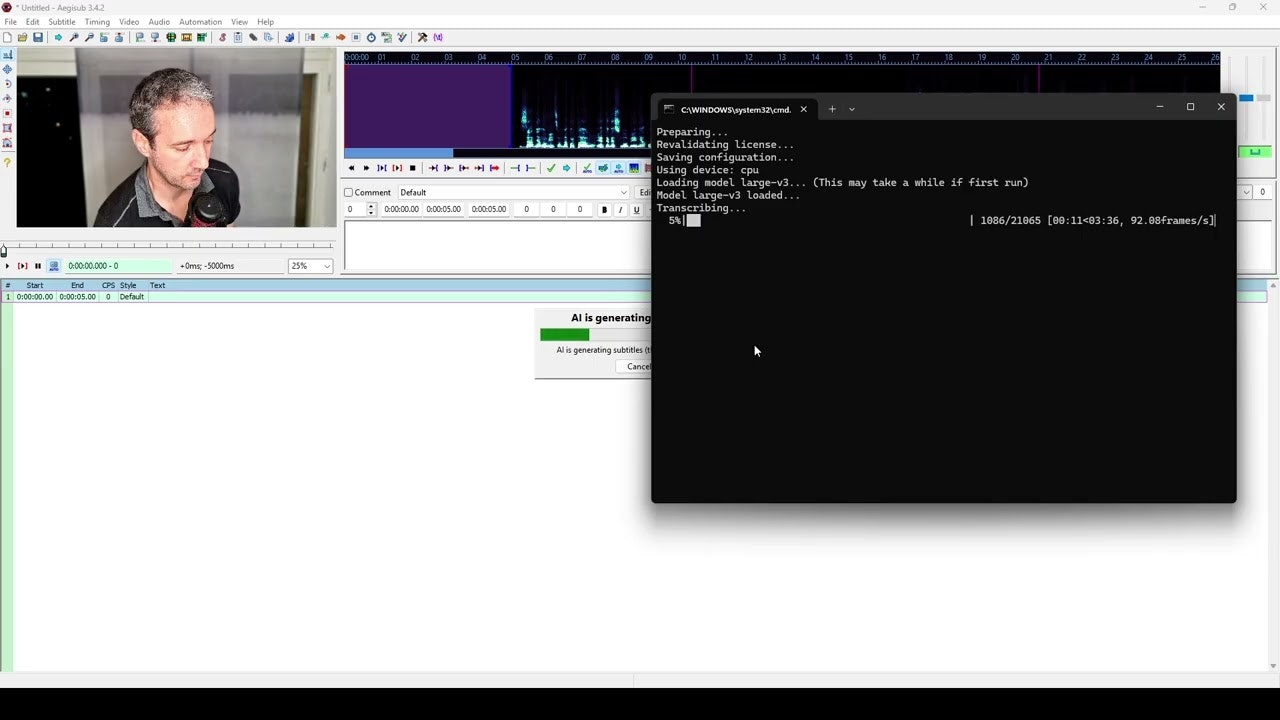Open the Timing menu

(x=97, y=22)
